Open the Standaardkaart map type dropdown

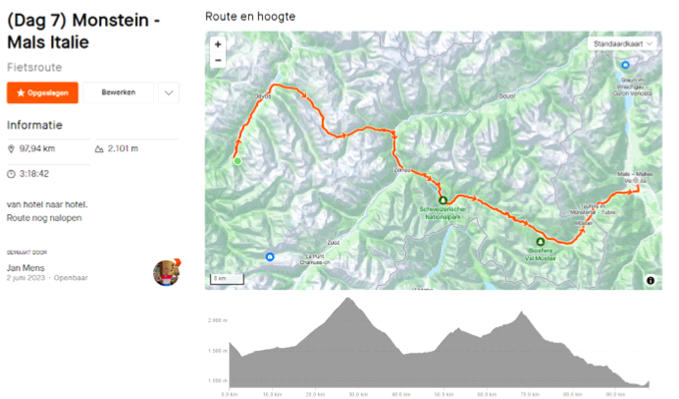coord(622,44)
